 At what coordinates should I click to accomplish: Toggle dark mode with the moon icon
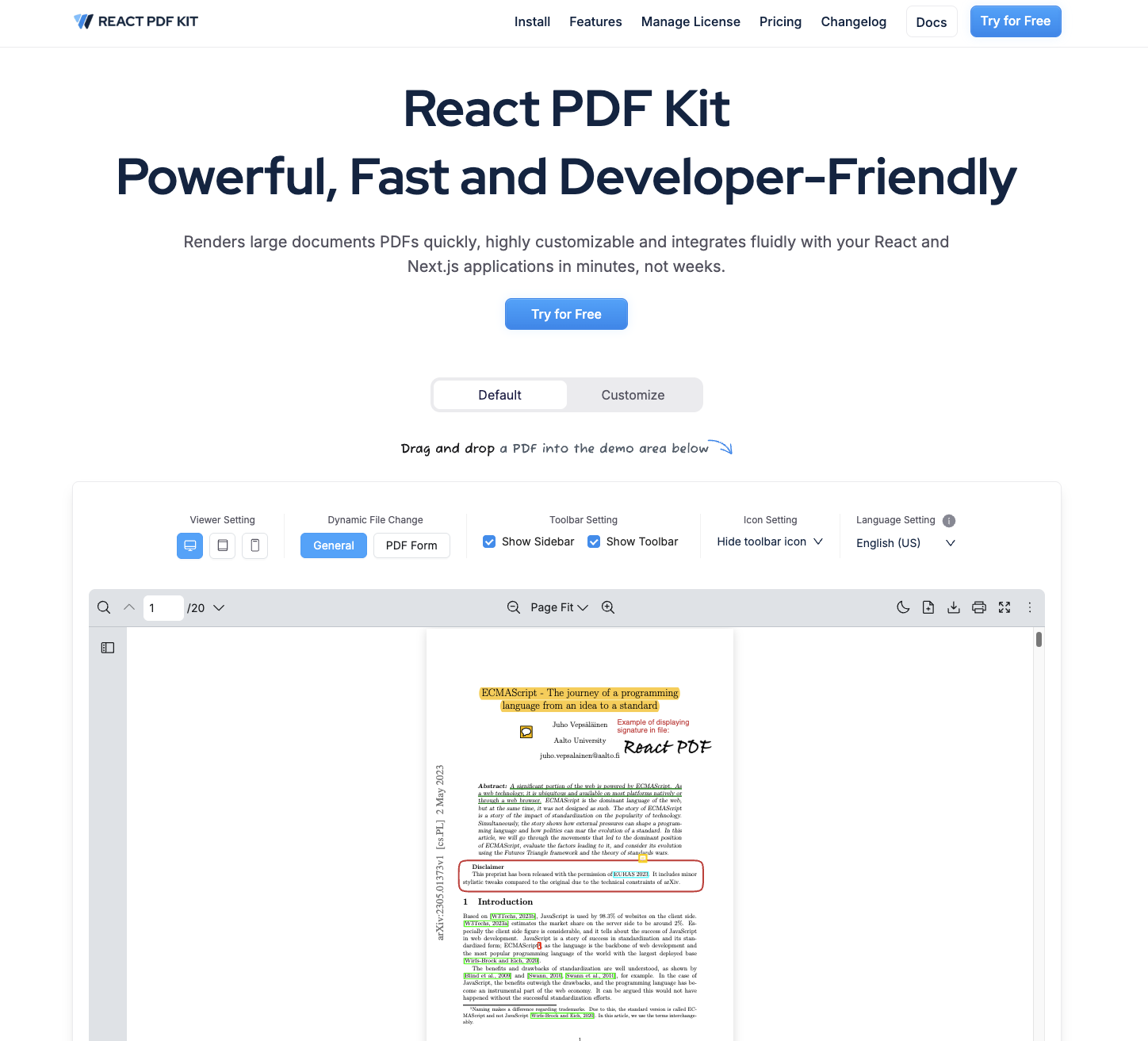point(903,607)
